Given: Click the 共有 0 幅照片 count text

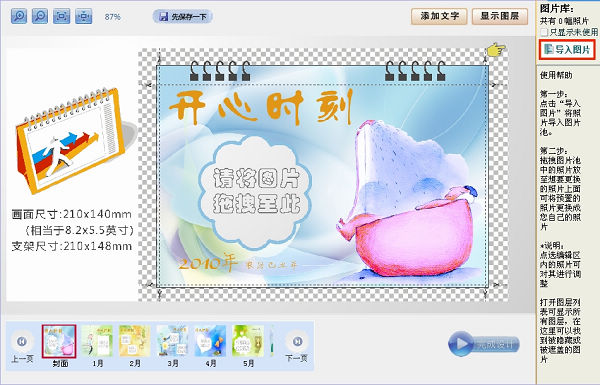Looking at the screenshot, I should point(564,21).
